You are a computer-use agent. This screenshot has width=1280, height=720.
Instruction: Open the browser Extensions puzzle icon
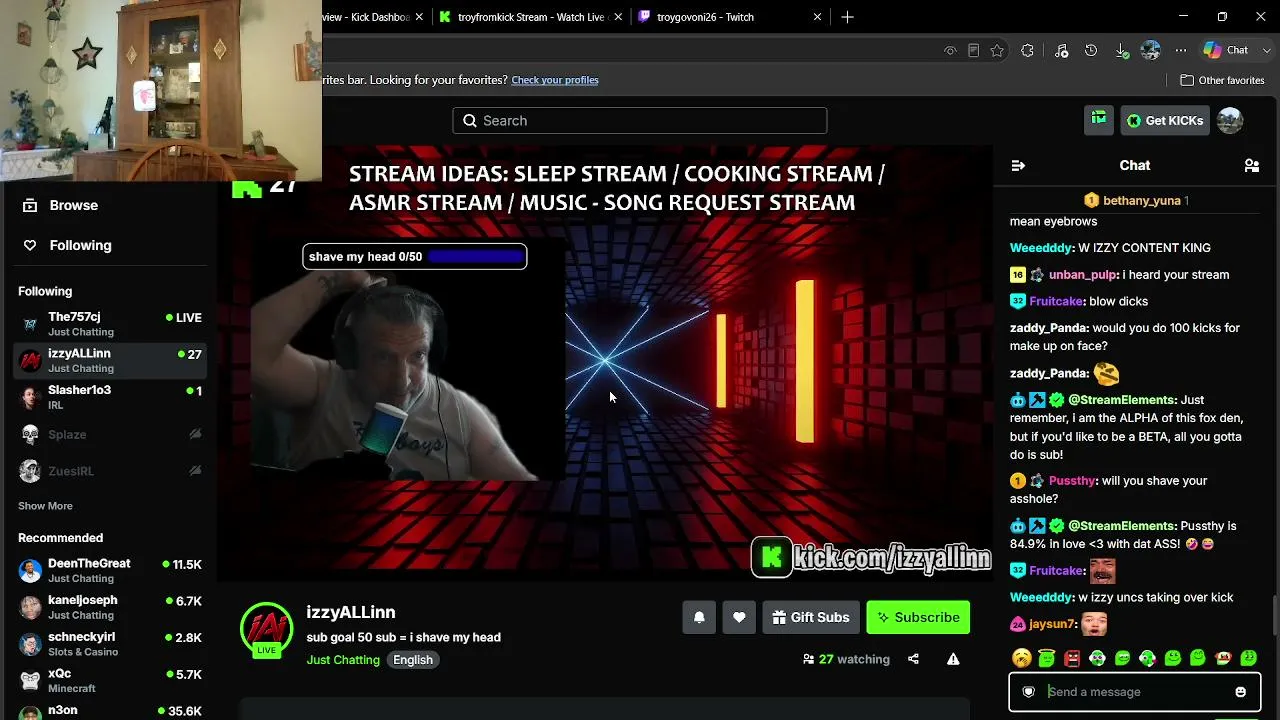click(1027, 50)
